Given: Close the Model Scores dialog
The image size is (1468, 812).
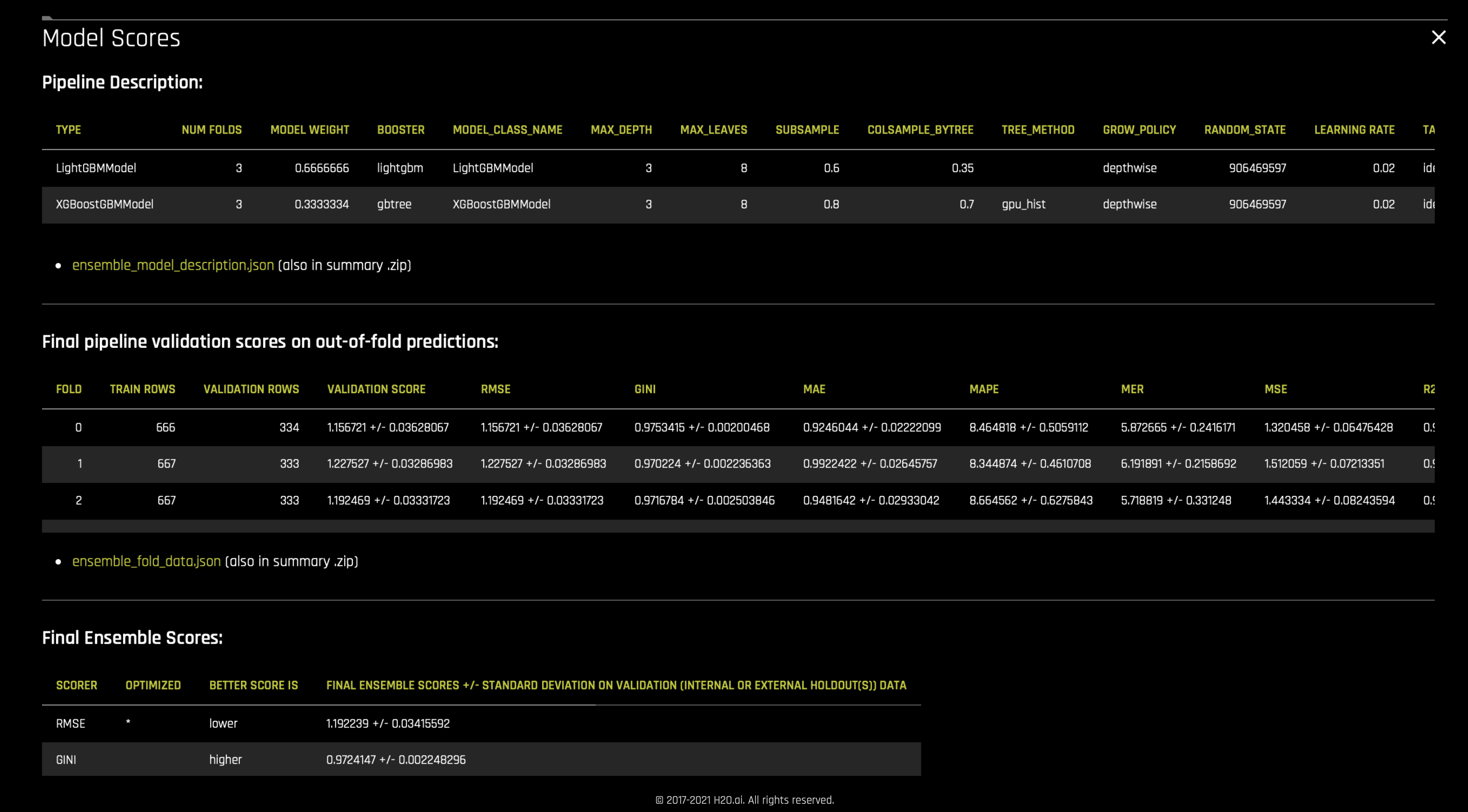Looking at the screenshot, I should (x=1439, y=38).
